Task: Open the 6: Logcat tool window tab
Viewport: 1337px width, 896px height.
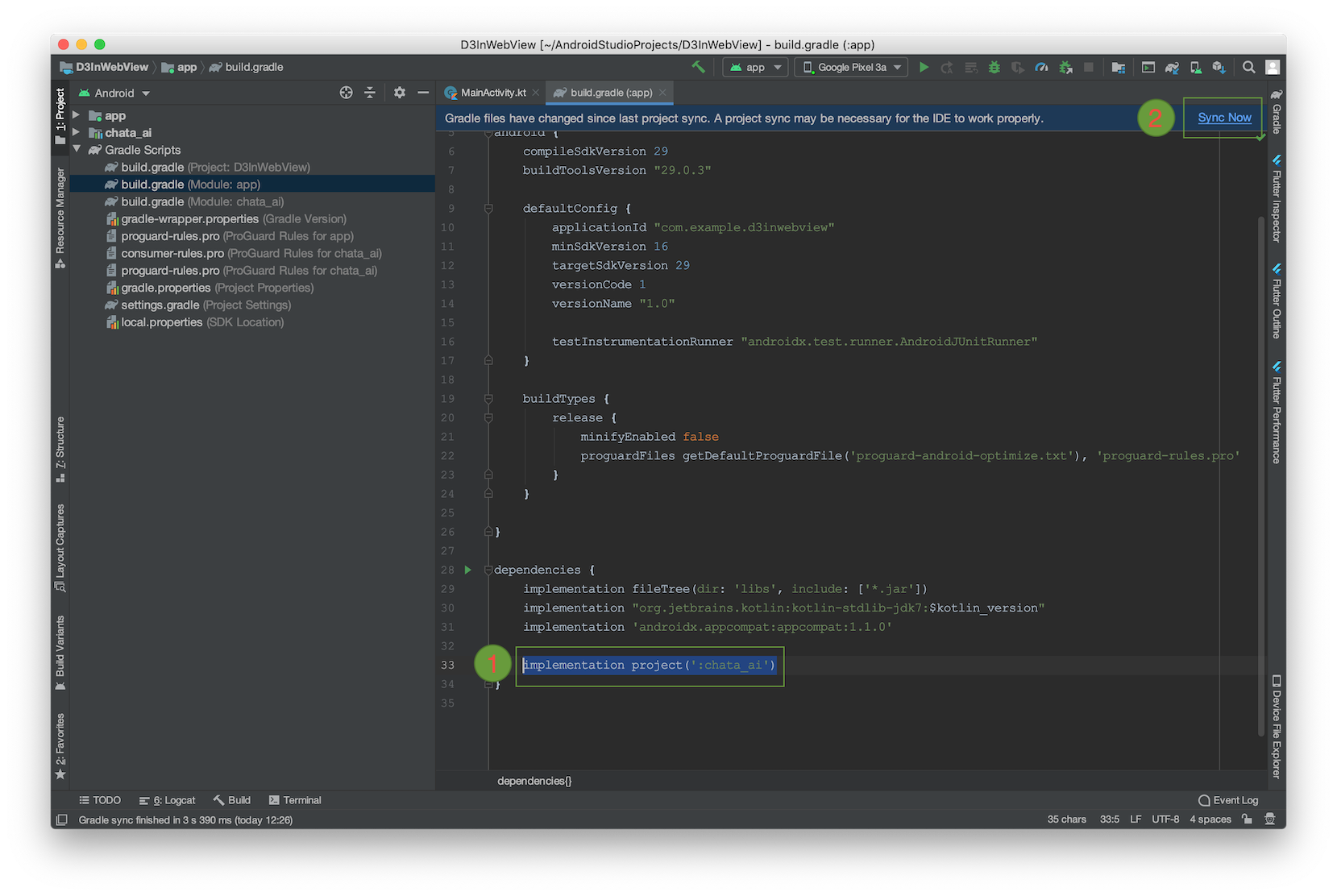Action: tap(168, 800)
